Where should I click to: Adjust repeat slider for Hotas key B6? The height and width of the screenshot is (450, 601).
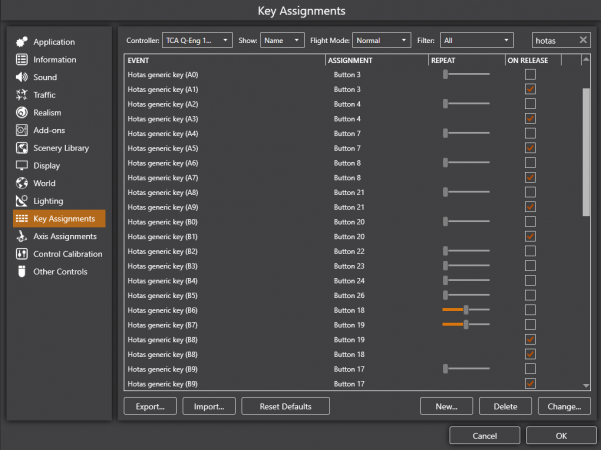(466, 310)
